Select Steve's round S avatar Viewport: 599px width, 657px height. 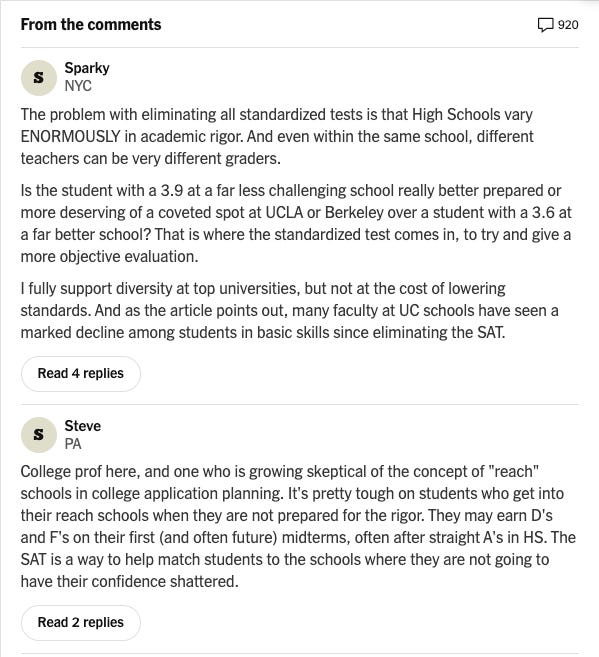[x=39, y=435]
